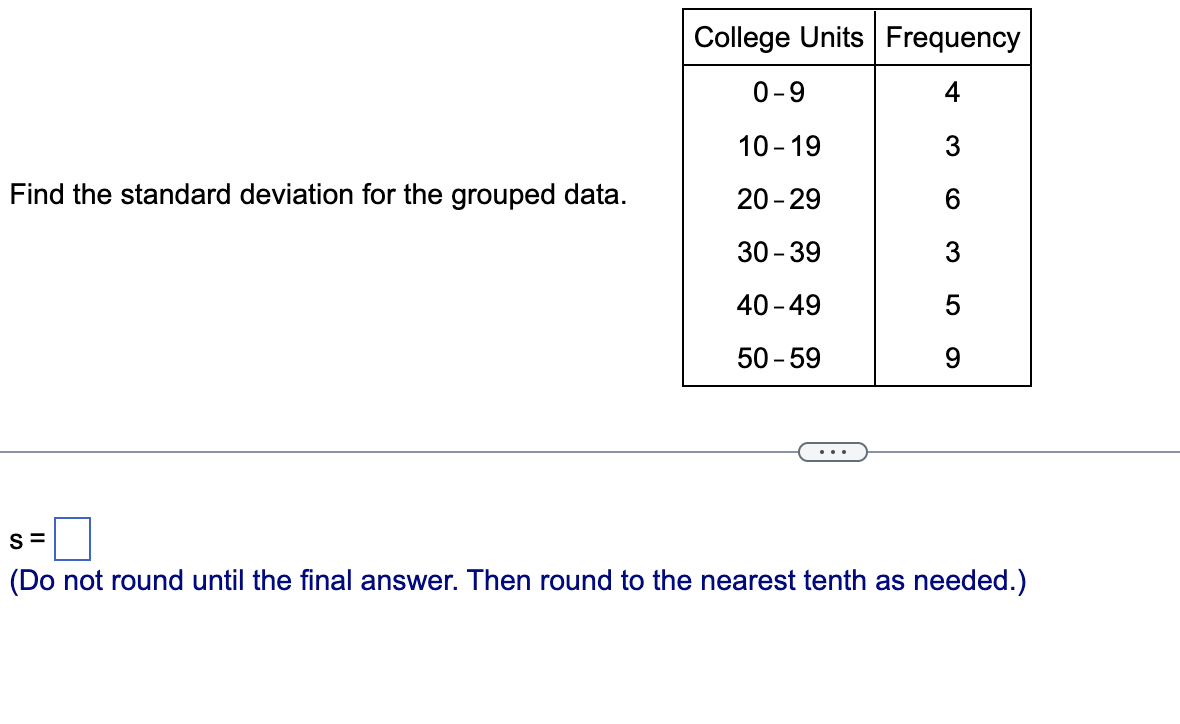Viewport: 1180px width, 724px height.
Task: Select the Frequency column header
Action: click(x=952, y=37)
